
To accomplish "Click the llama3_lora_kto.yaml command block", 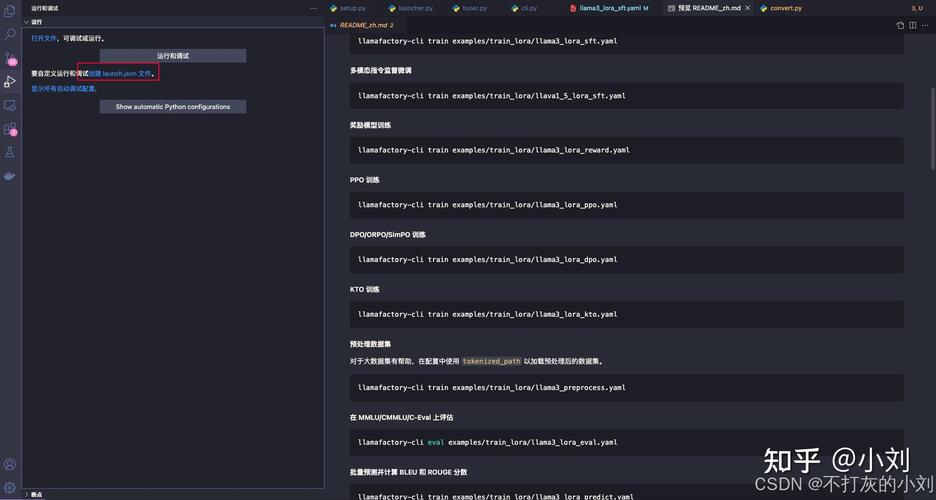I will (626, 314).
